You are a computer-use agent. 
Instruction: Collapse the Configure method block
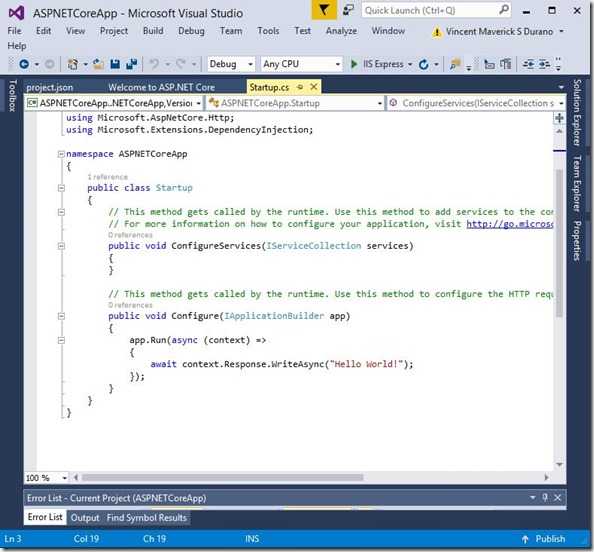(61, 316)
